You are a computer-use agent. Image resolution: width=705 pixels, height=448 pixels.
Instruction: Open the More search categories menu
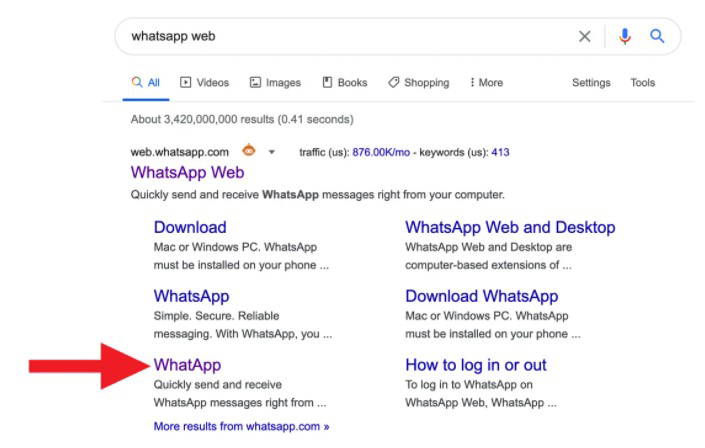pyautogui.click(x=486, y=83)
